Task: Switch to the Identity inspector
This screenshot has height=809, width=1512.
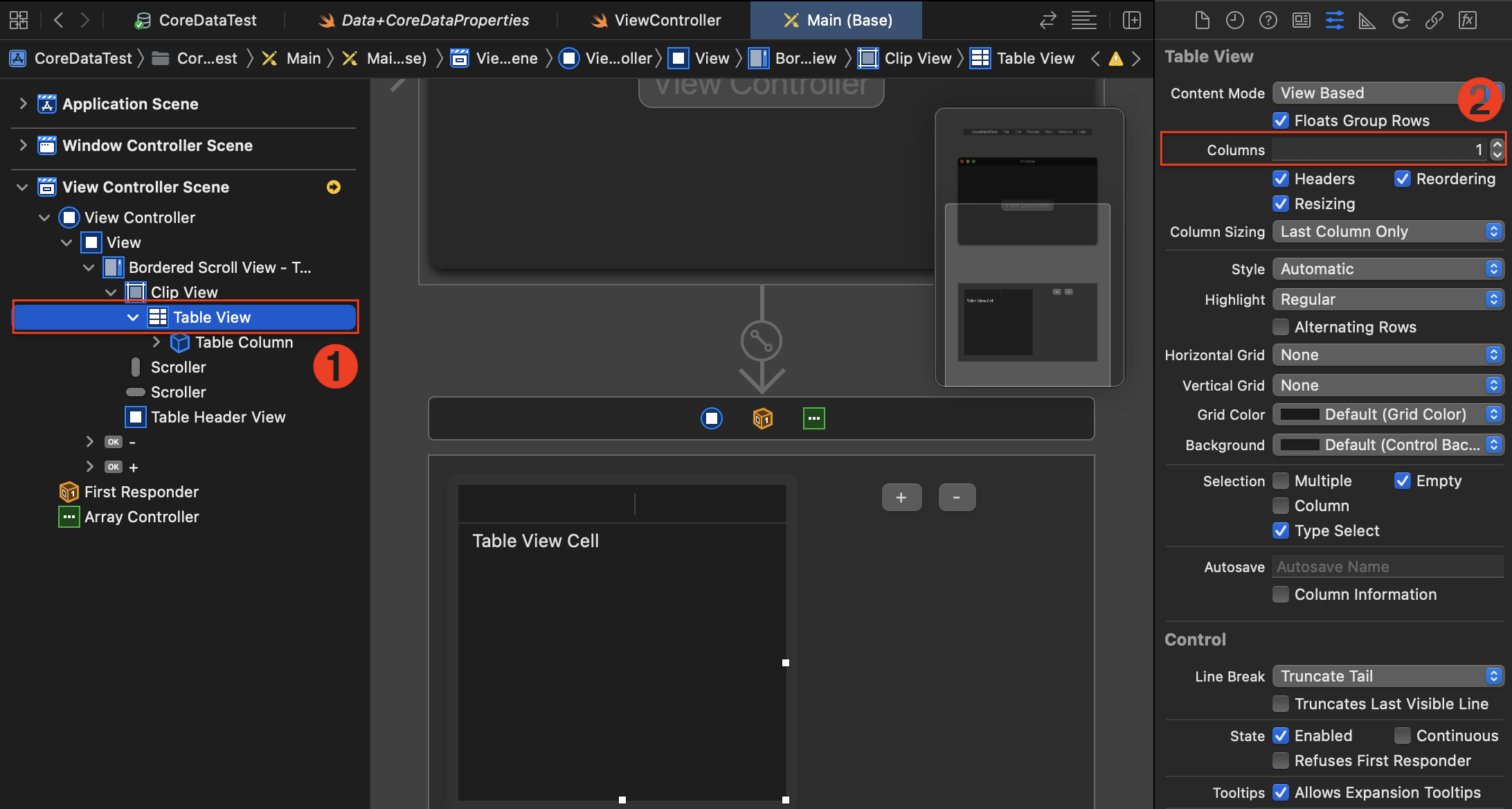Action: pyautogui.click(x=1302, y=20)
